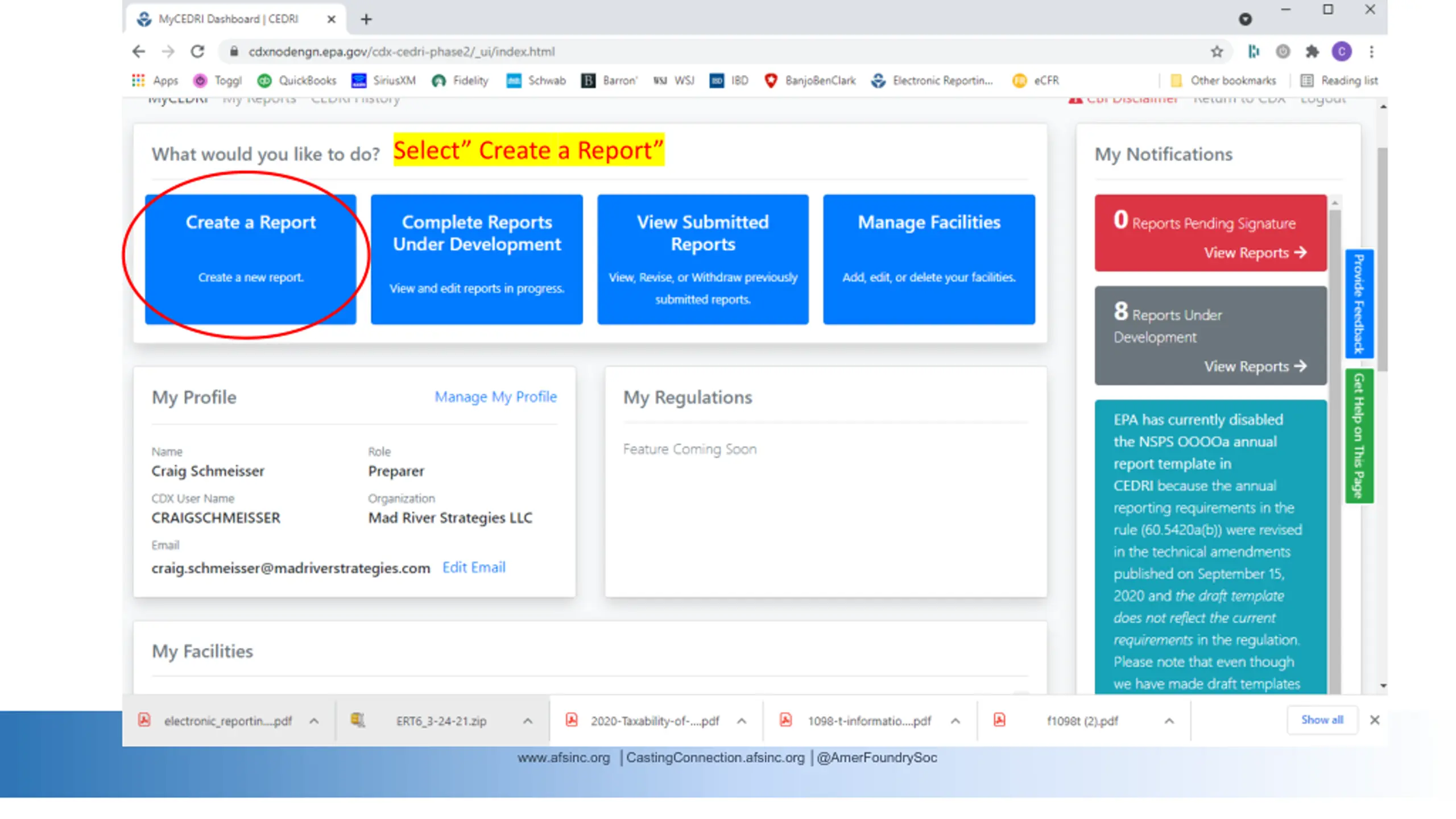
Task: Expand options for ERT6_3-24-21.zip download
Action: click(528, 721)
